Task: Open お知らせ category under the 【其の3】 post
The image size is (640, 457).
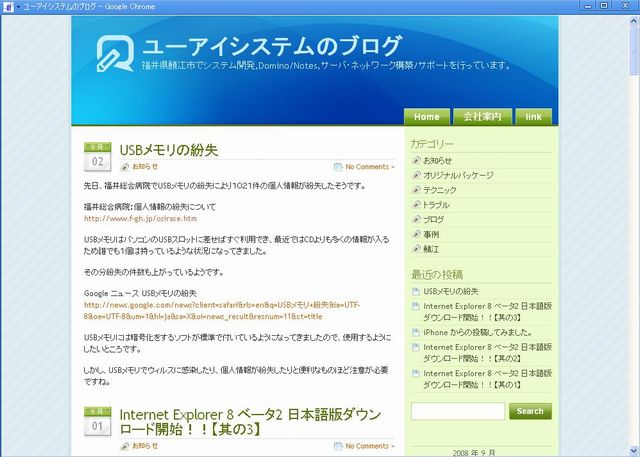Action: (x=145, y=446)
